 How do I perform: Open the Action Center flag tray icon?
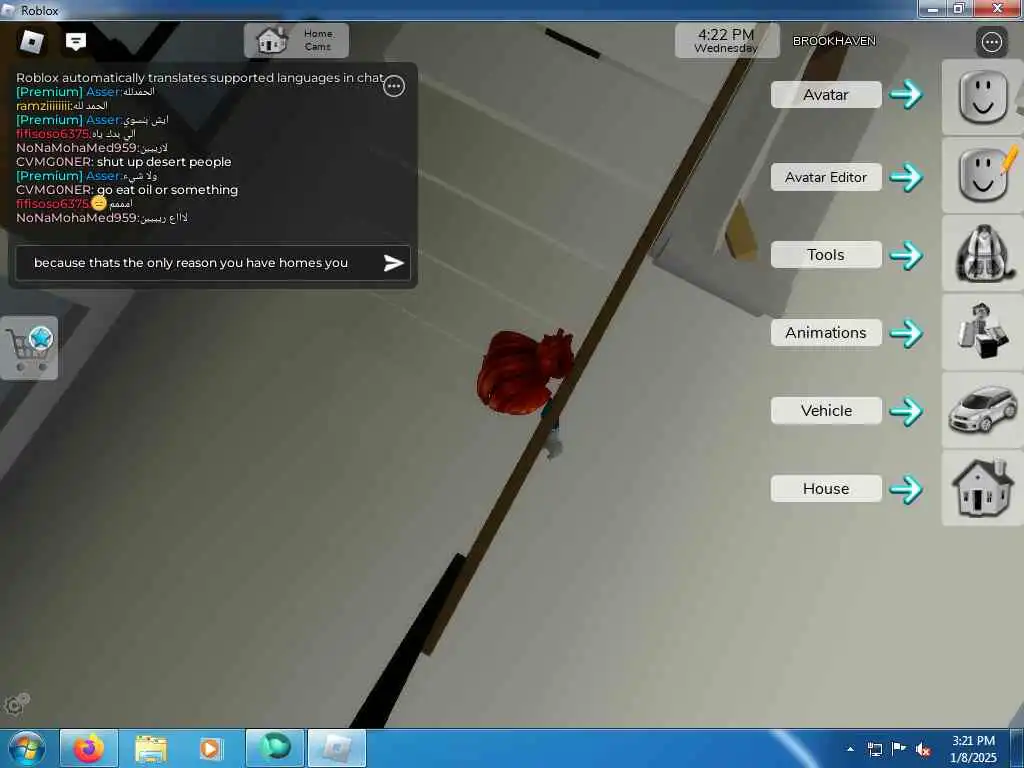coord(899,749)
